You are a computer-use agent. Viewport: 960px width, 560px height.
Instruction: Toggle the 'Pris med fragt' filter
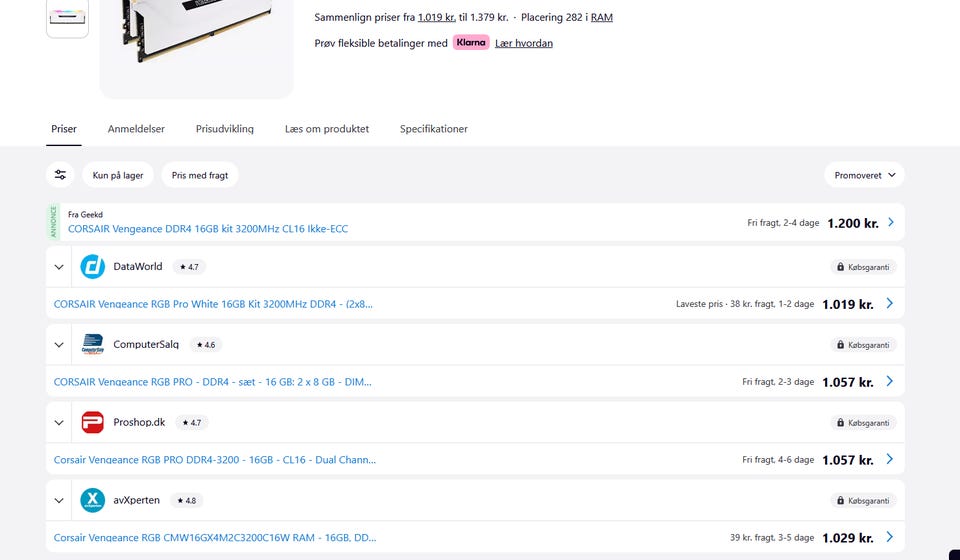click(200, 175)
